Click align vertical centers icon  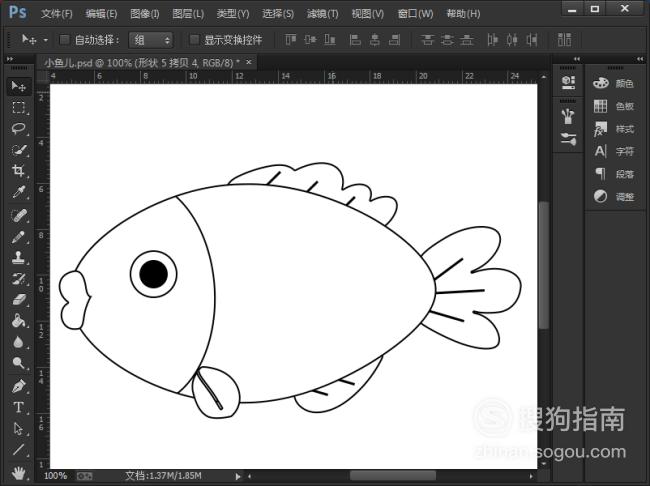tap(310, 40)
